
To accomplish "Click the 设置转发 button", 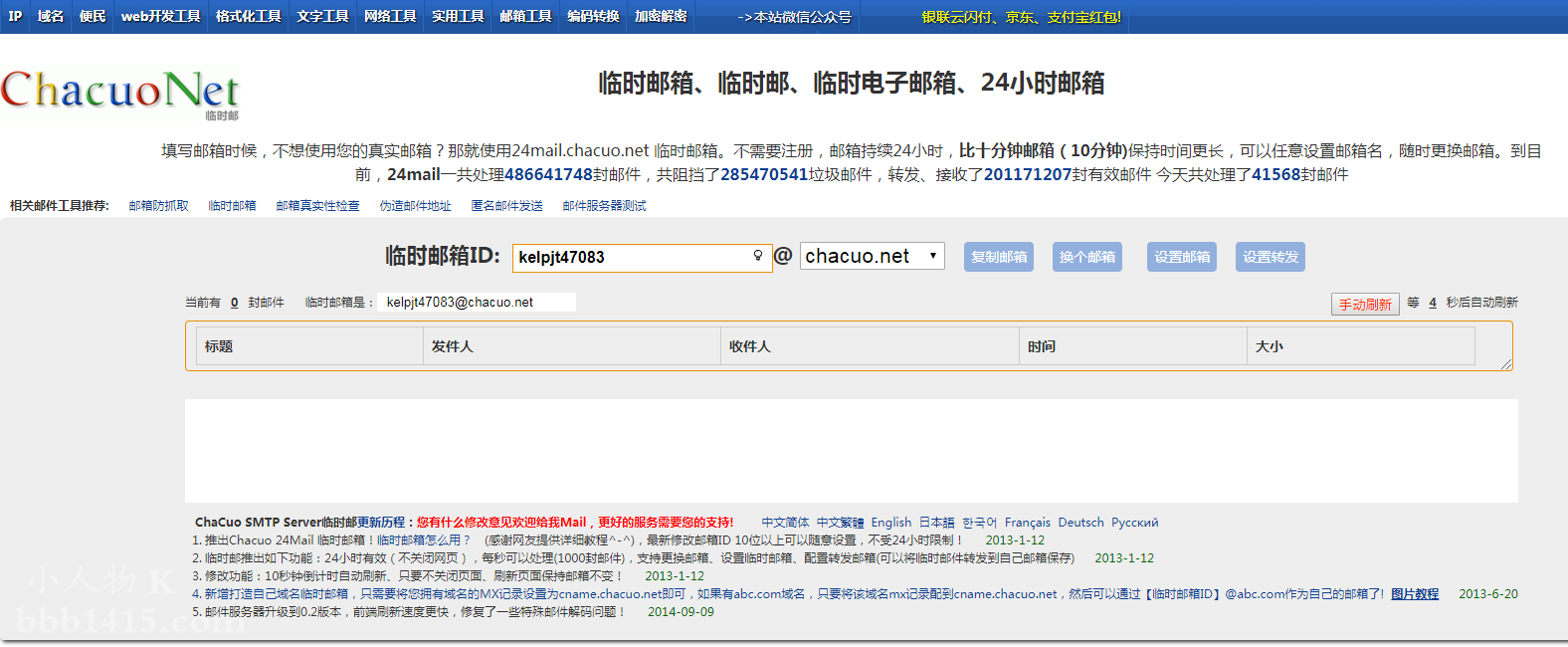I will click(1271, 257).
